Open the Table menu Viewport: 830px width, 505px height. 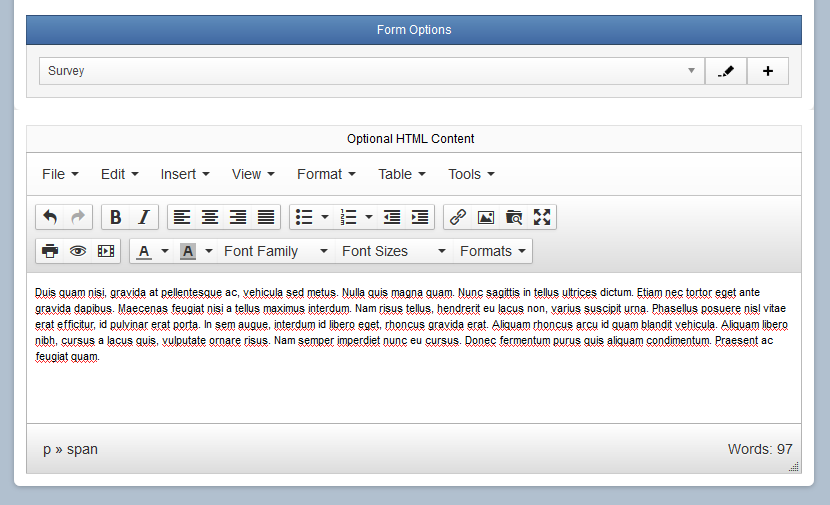(402, 174)
